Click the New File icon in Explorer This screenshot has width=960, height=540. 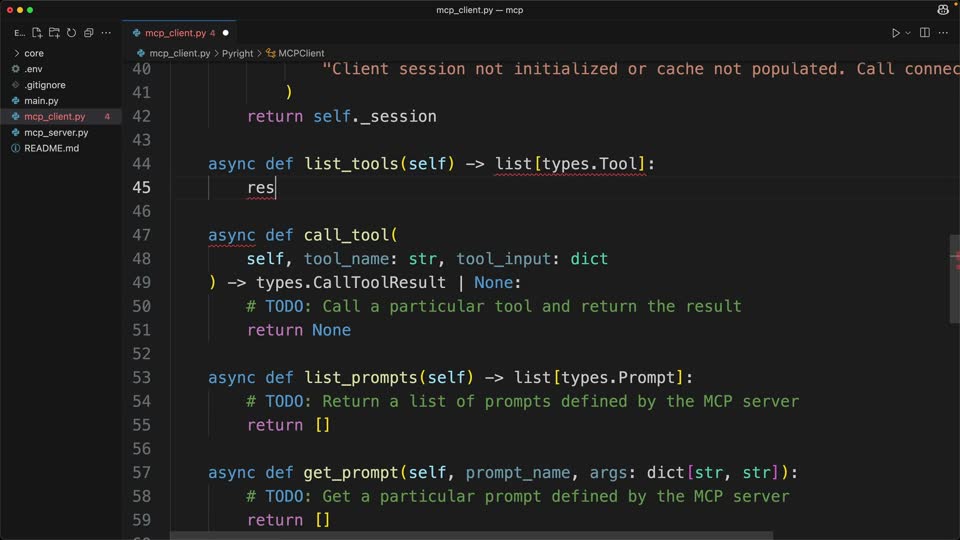point(37,32)
